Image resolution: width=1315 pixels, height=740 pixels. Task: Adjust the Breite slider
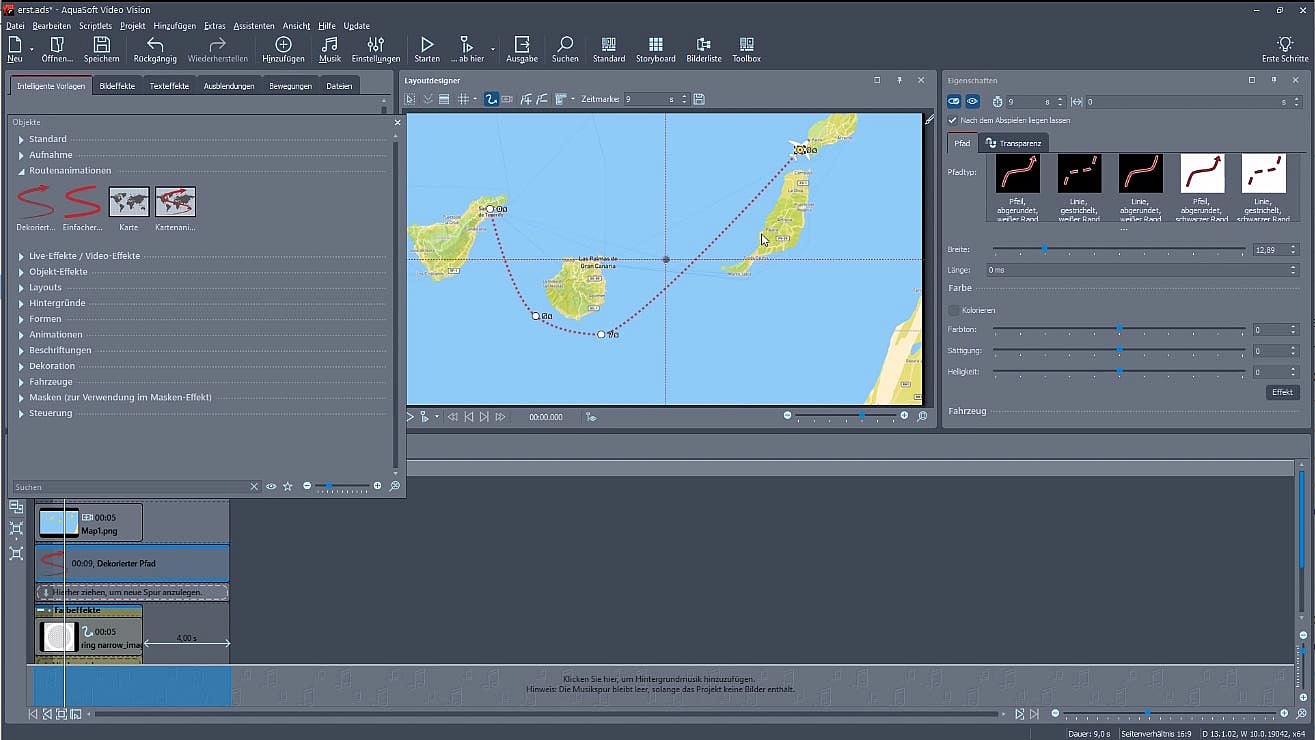pyautogui.click(x=1045, y=249)
